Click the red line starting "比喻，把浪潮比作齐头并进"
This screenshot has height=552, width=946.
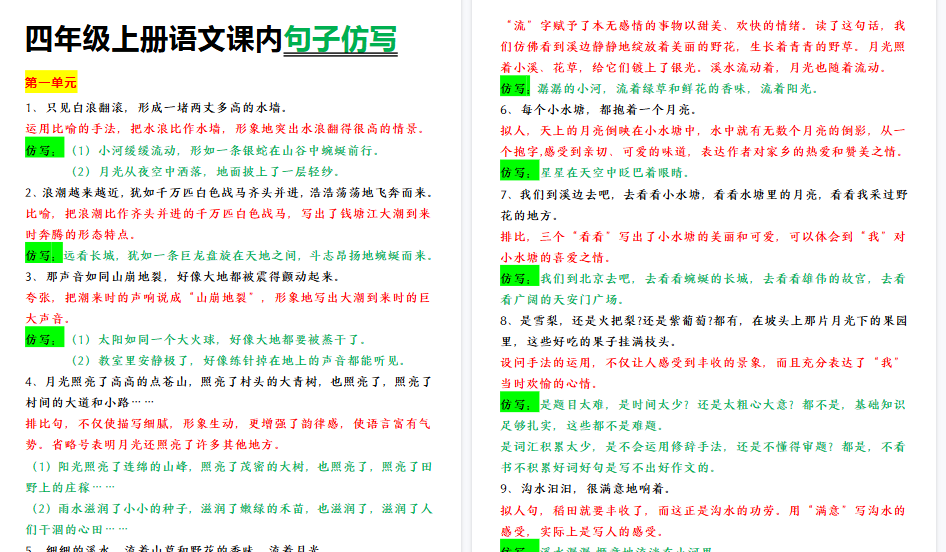point(228,214)
